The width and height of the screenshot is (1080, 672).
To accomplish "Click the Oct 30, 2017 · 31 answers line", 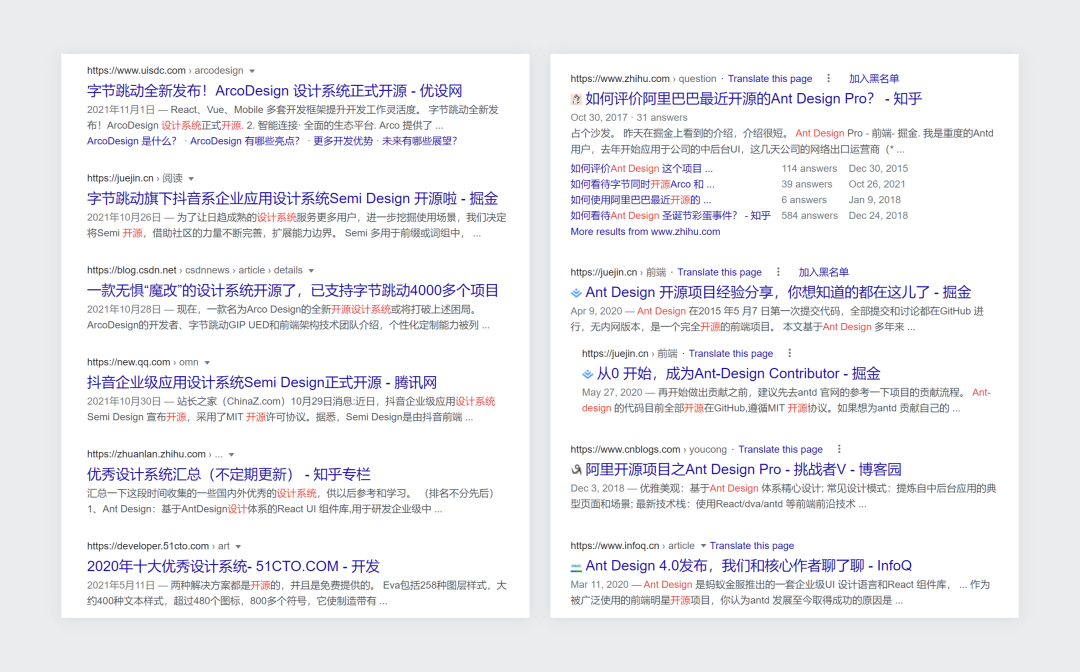I will coord(629,118).
